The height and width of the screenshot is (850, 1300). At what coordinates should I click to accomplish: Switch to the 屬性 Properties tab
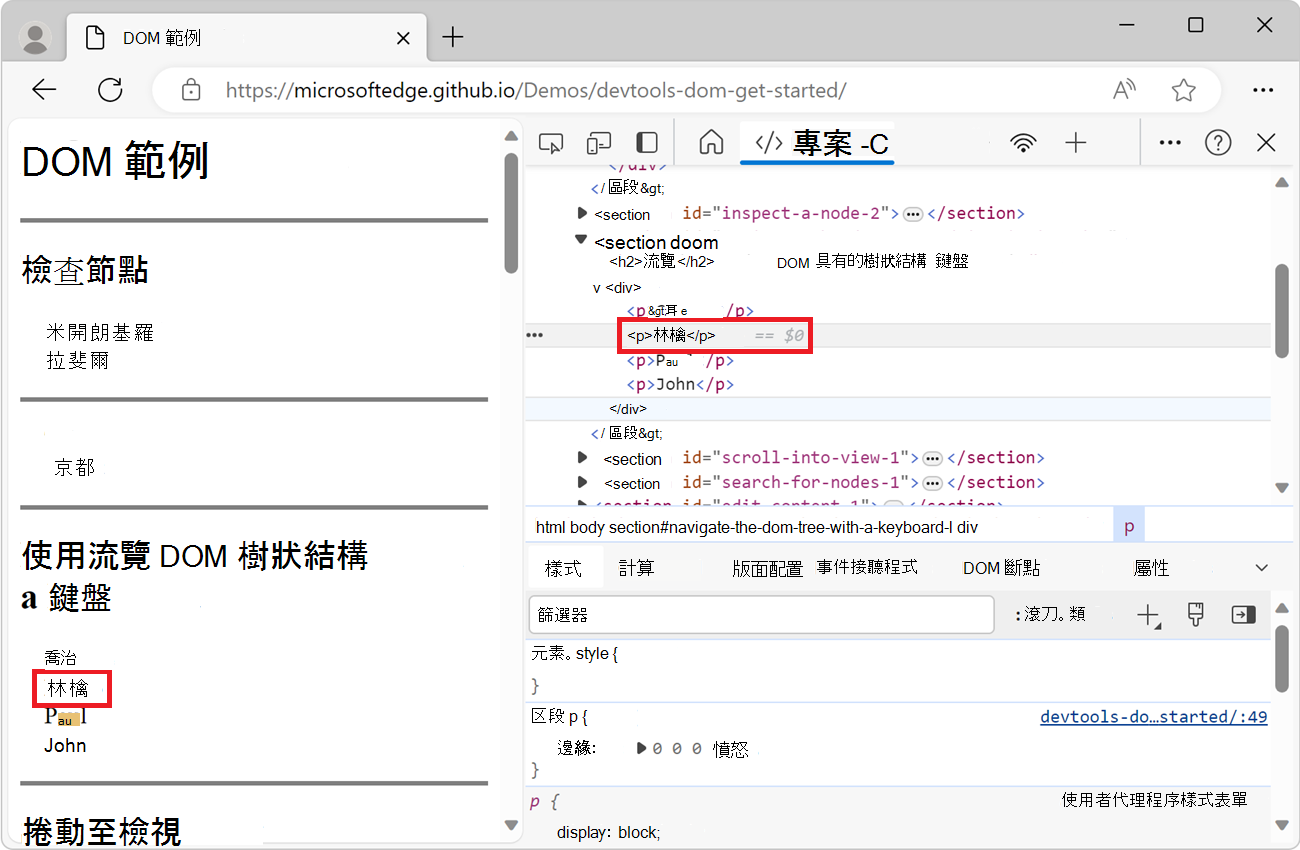tap(1151, 568)
